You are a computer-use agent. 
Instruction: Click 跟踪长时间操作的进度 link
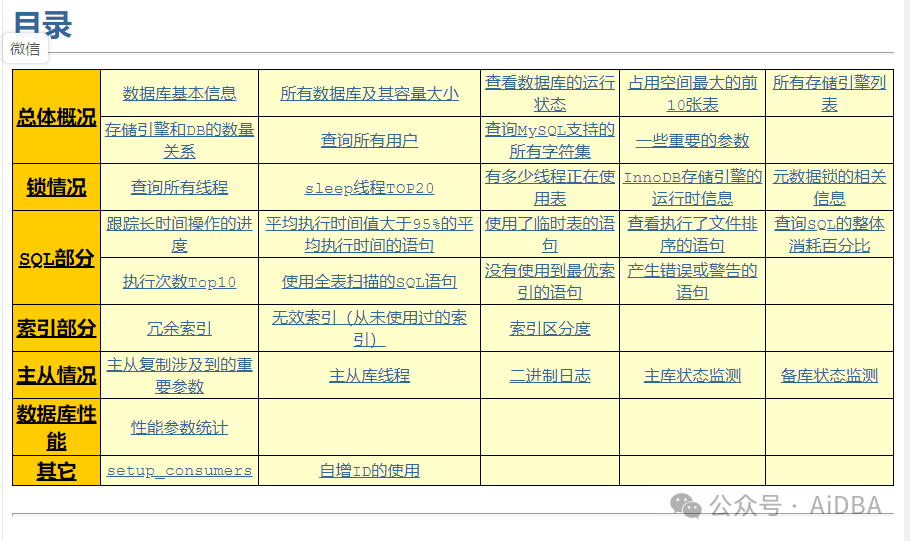[179, 235]
